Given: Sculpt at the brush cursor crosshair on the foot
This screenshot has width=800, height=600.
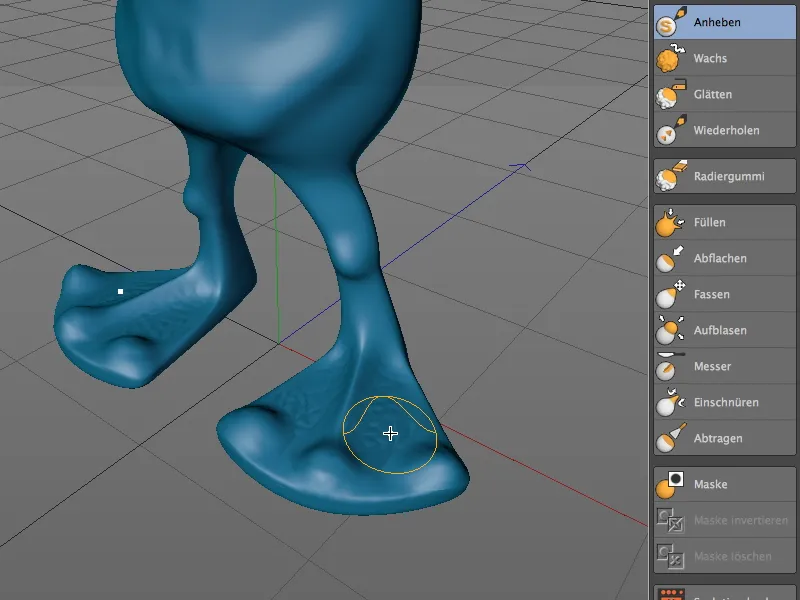Looking at the screenshot, I should pyautogui.click(x=390, y=434).
